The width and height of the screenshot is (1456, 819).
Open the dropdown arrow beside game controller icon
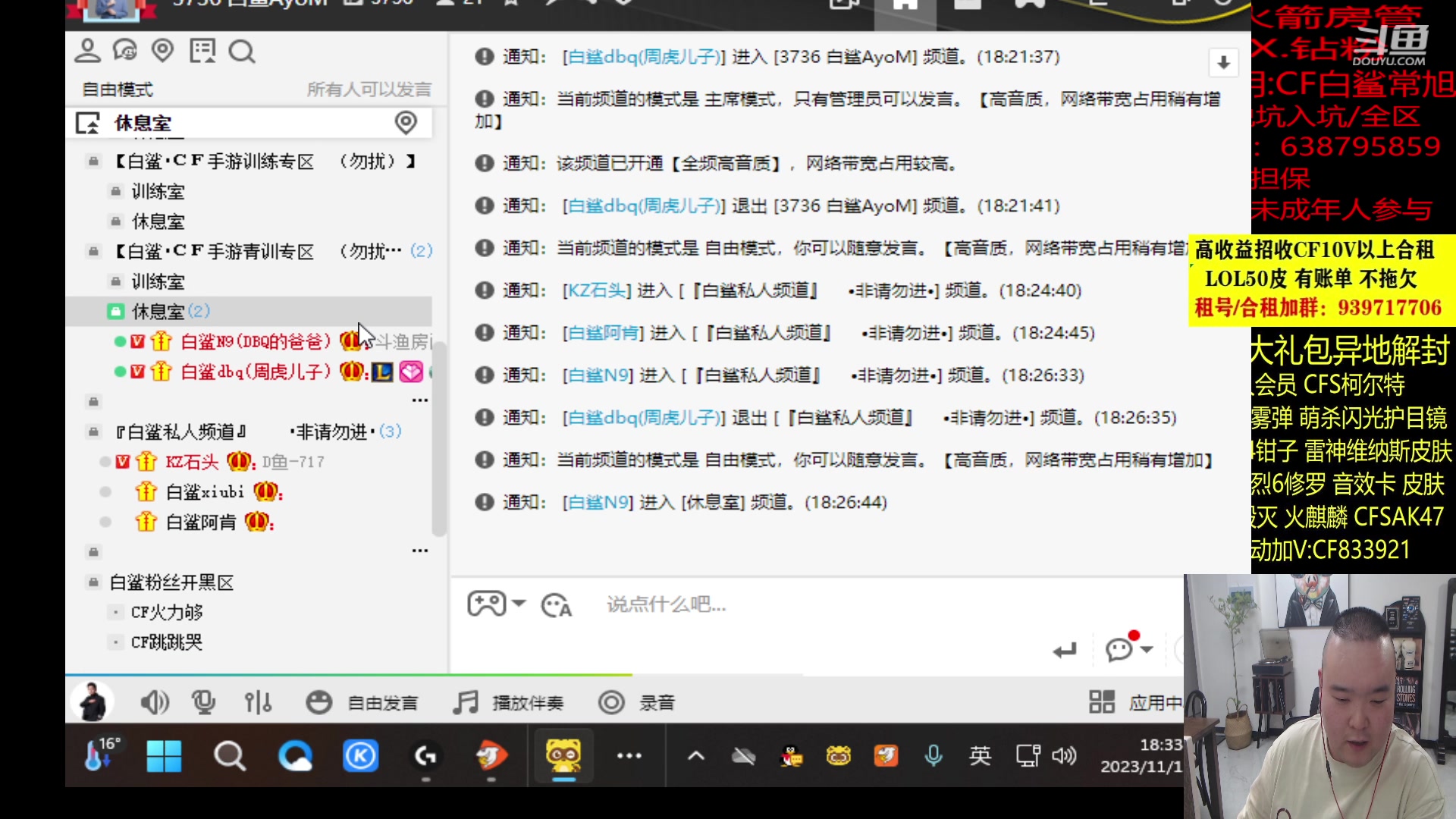point(519,604)
